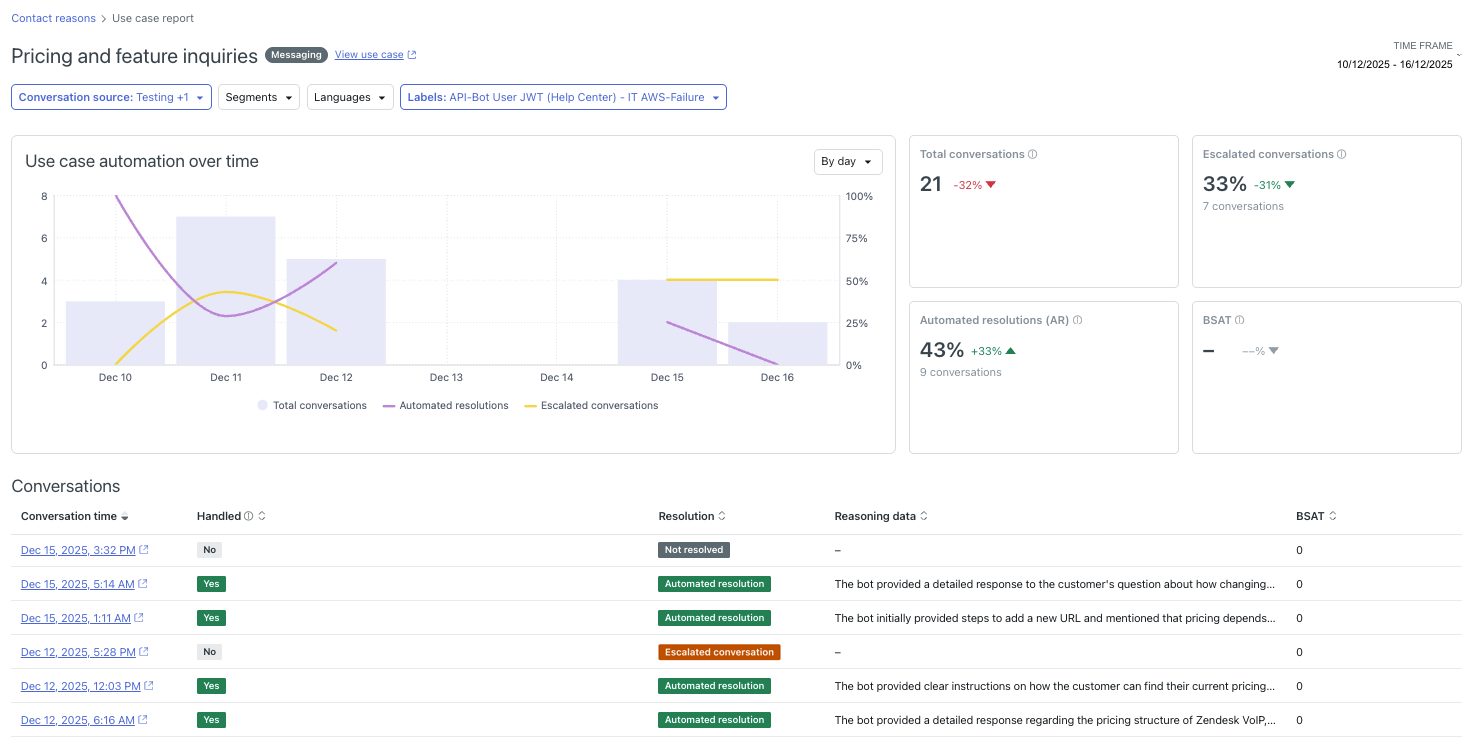Image resolution: width=1481 pixels, height=743 pixels.
Task: Click info icon next to Escalated conversations
Action: tap(1342, 155)
